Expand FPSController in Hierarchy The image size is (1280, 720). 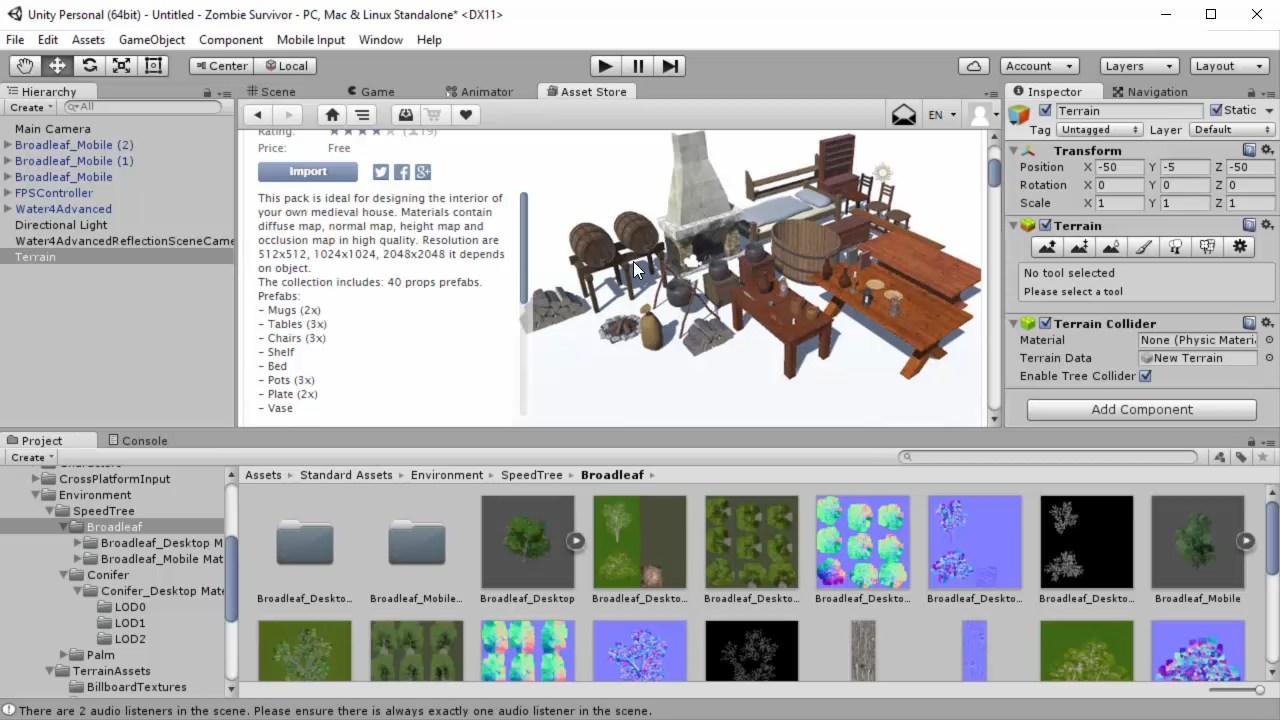(8, 193)
